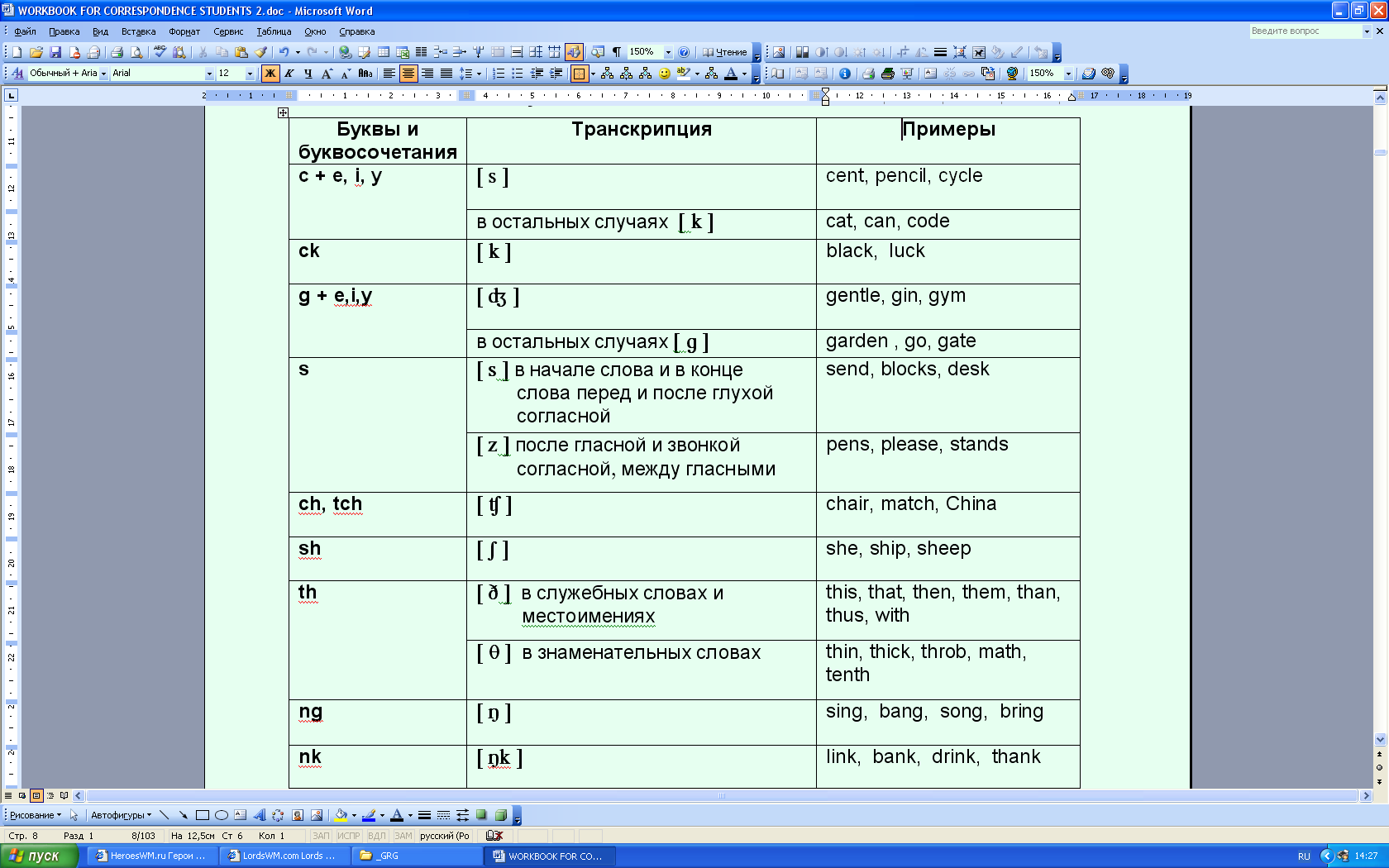Toggle italic formatting (К)
Viewport: 1389px width, 868px height.
[289, 74]
